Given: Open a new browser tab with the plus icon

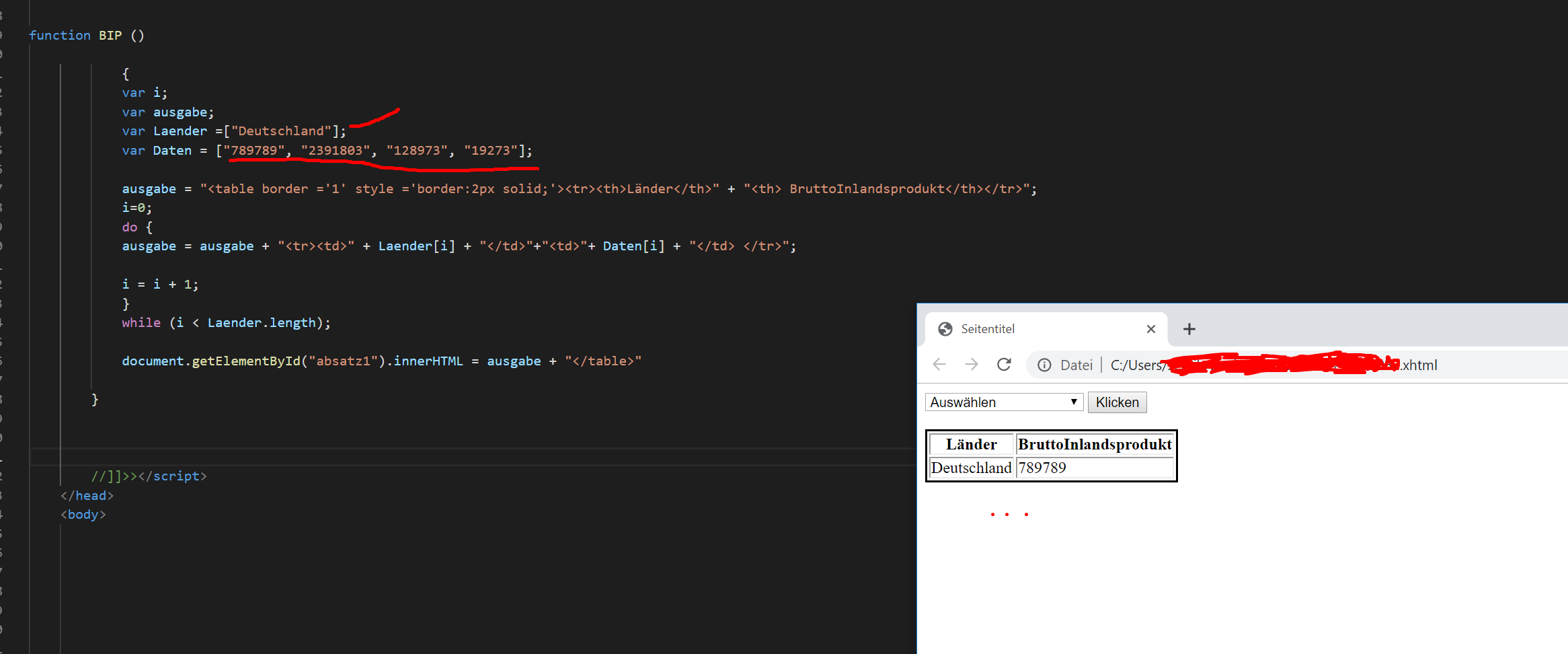Looking at the screenshot, I should pyautogui.click(x=1189, y=329).
